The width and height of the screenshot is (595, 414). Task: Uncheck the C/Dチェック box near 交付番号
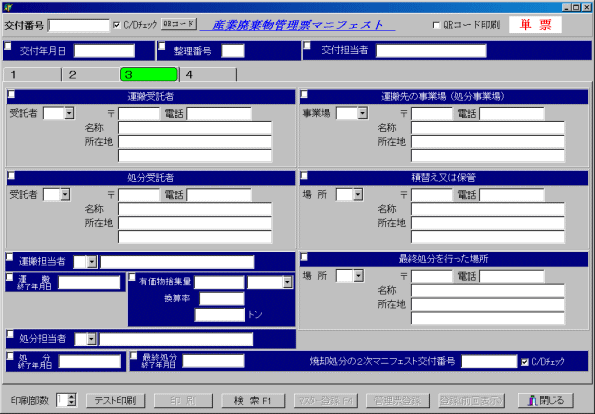click(116, 25)
